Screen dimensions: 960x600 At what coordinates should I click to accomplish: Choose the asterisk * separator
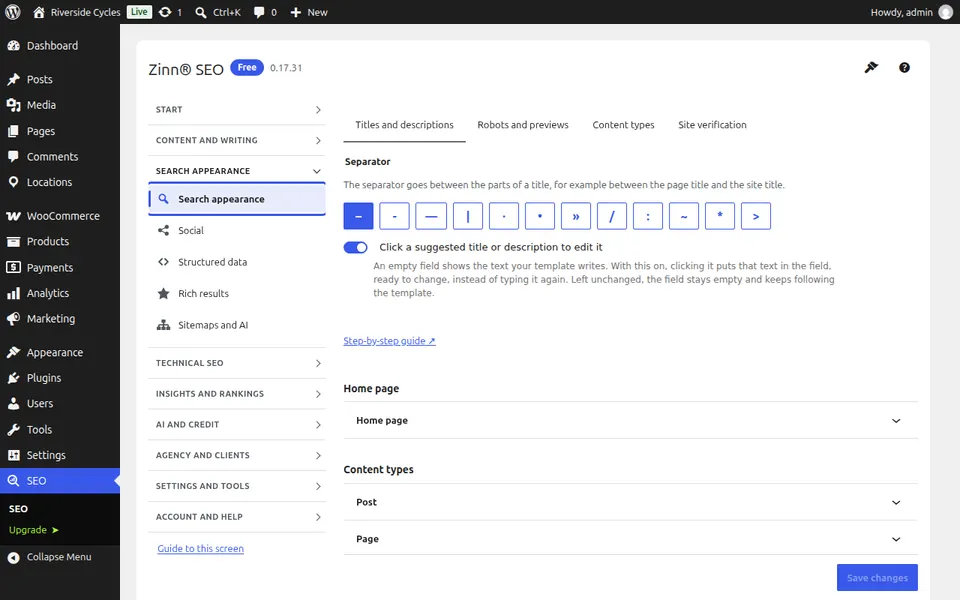coord(720,216)
